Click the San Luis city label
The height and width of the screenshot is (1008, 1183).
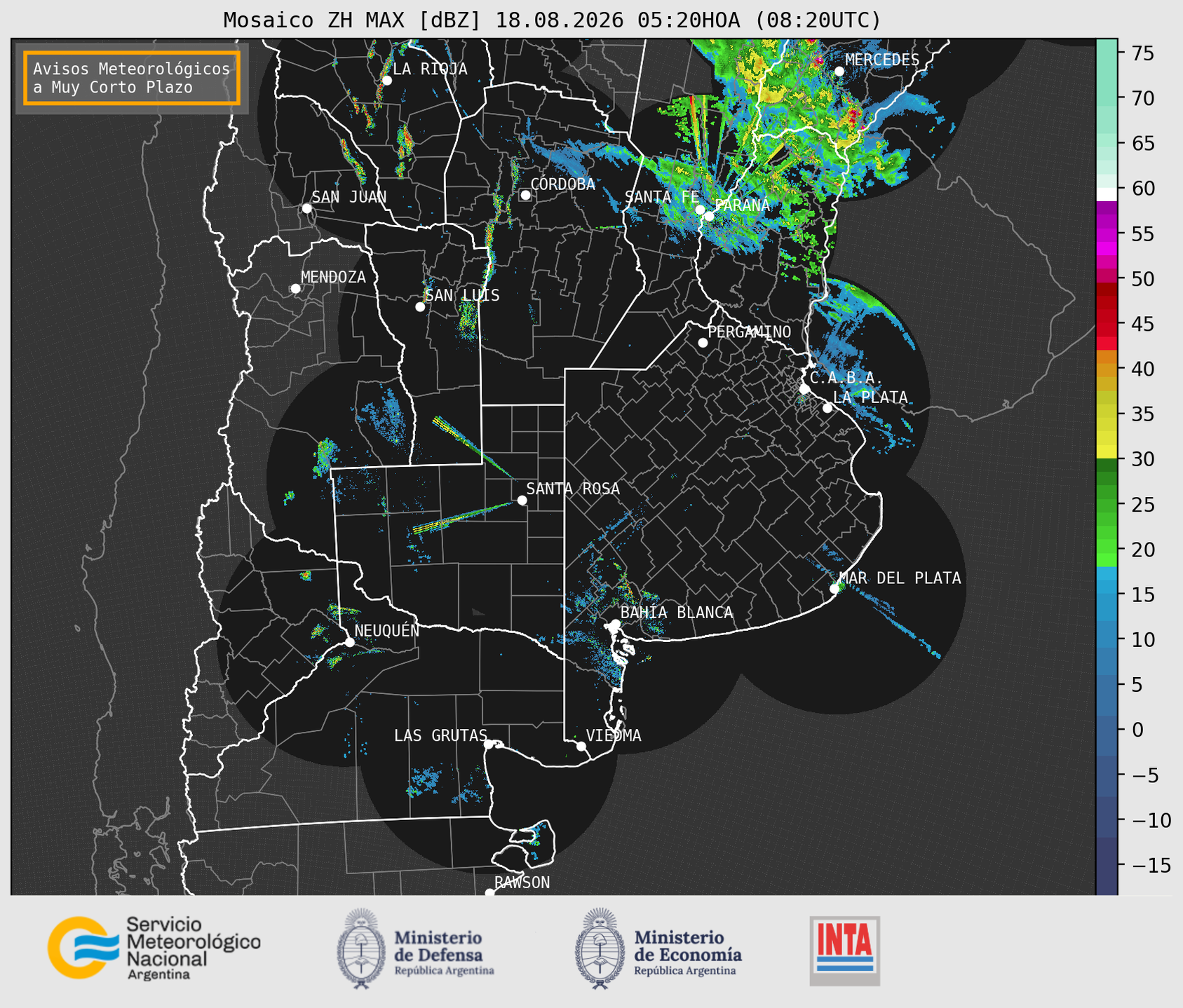point(462,295)
